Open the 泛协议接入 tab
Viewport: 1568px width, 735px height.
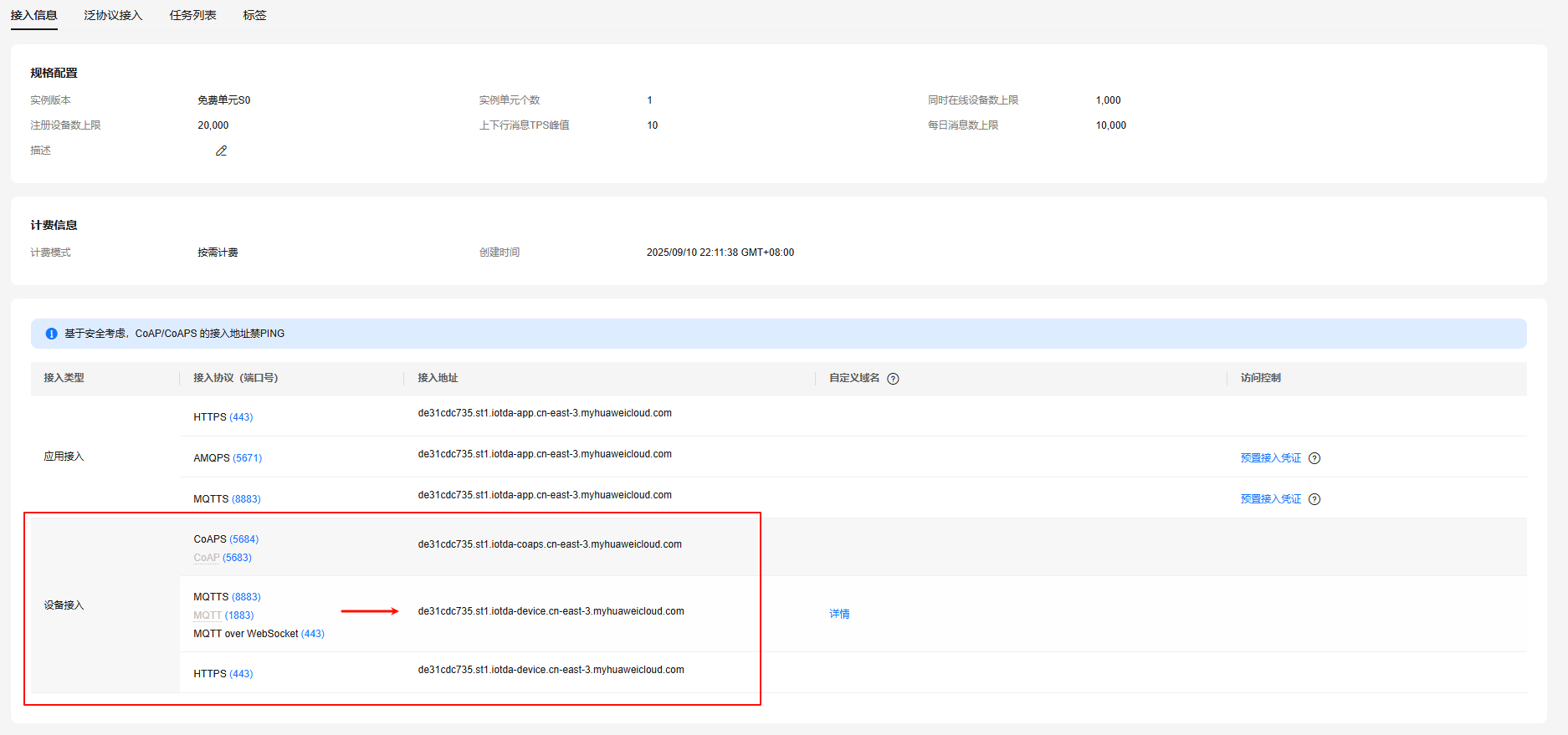[113, 15]
